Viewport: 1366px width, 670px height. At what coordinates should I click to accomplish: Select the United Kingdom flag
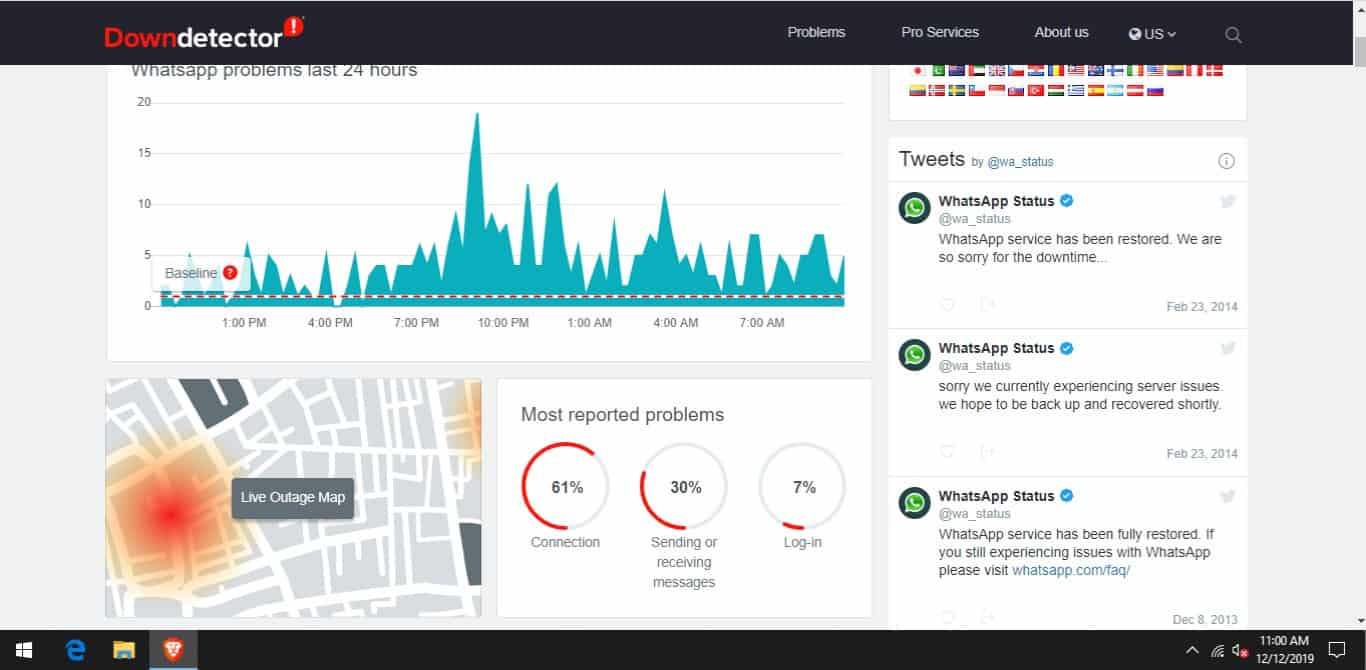pyautogui.click(x=997, y=70)
